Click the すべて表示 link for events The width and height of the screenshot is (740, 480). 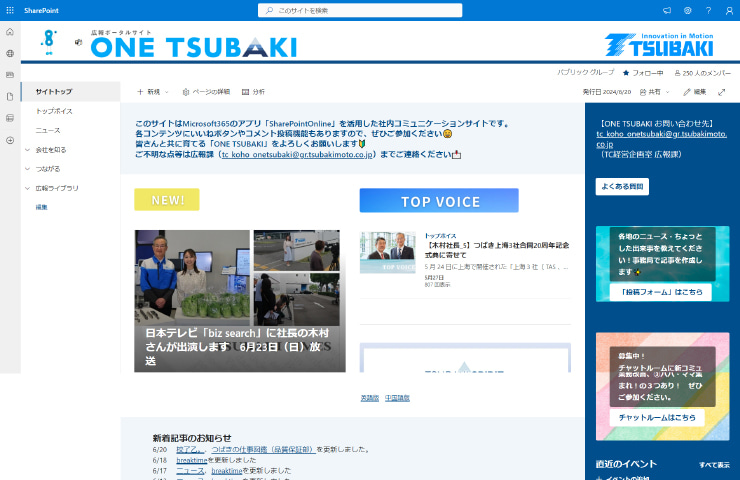714,465
